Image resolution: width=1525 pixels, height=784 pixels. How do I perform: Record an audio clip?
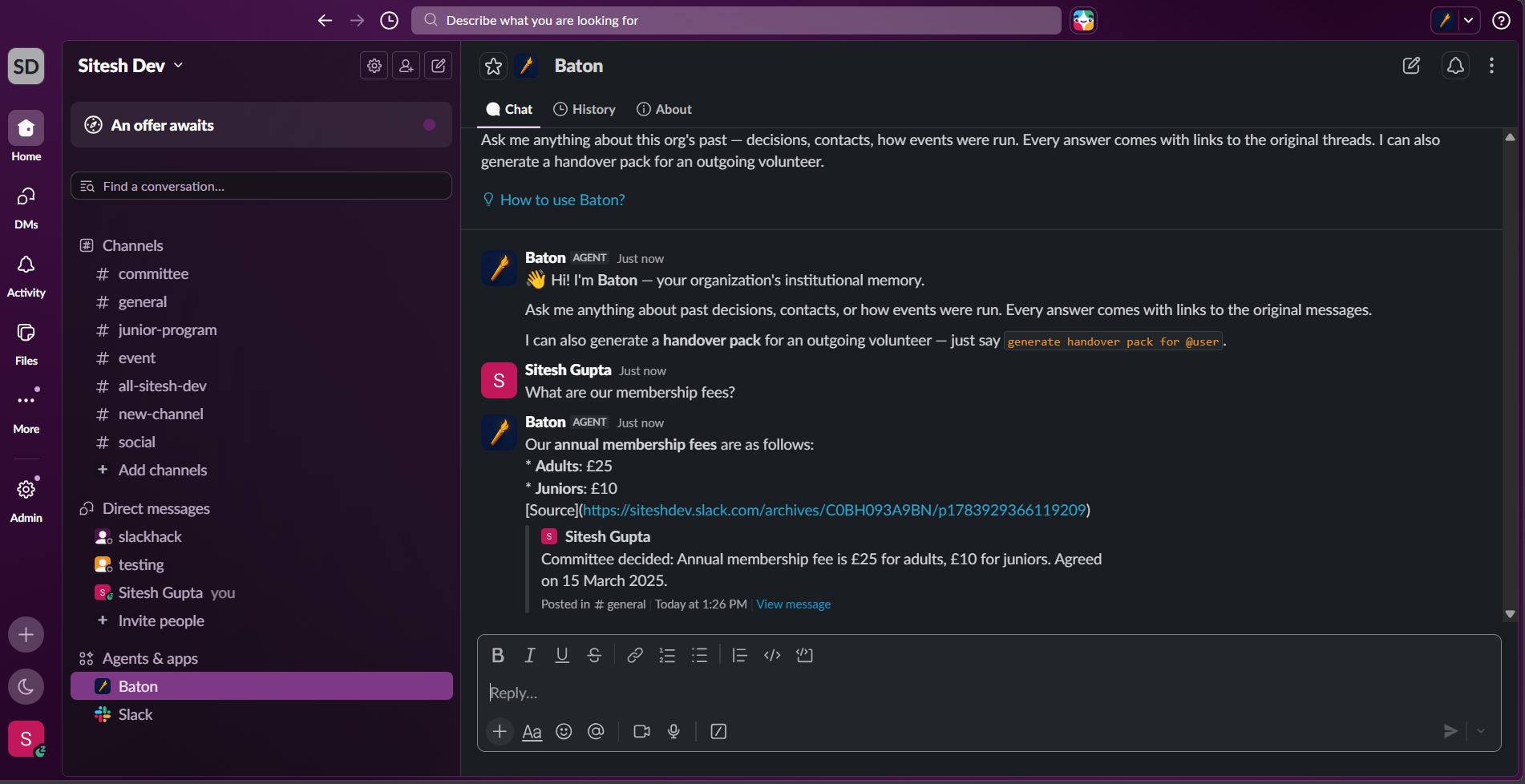point(674,731)
